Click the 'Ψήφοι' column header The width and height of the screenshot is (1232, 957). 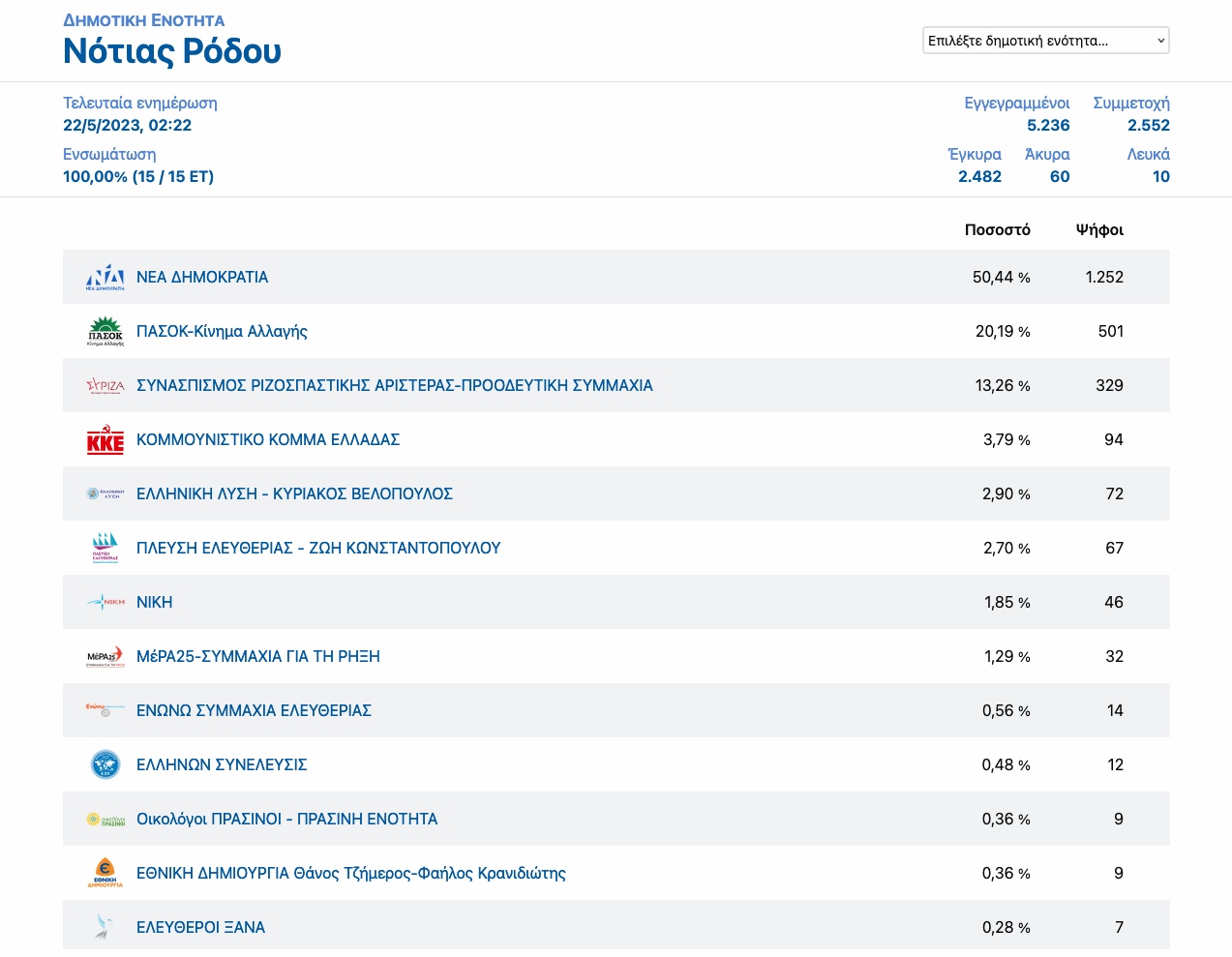1099,229
